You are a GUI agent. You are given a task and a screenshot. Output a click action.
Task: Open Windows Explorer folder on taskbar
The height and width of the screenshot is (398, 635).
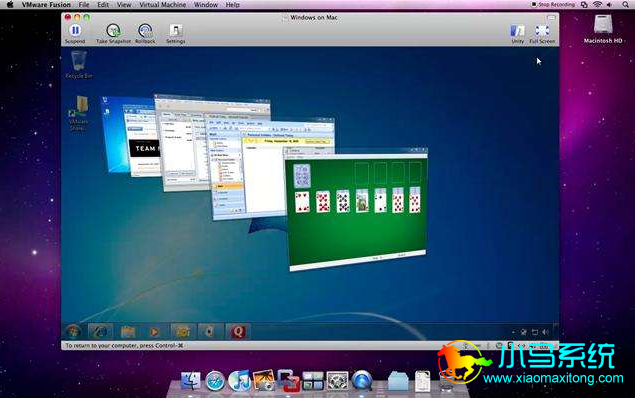point(128,332)
